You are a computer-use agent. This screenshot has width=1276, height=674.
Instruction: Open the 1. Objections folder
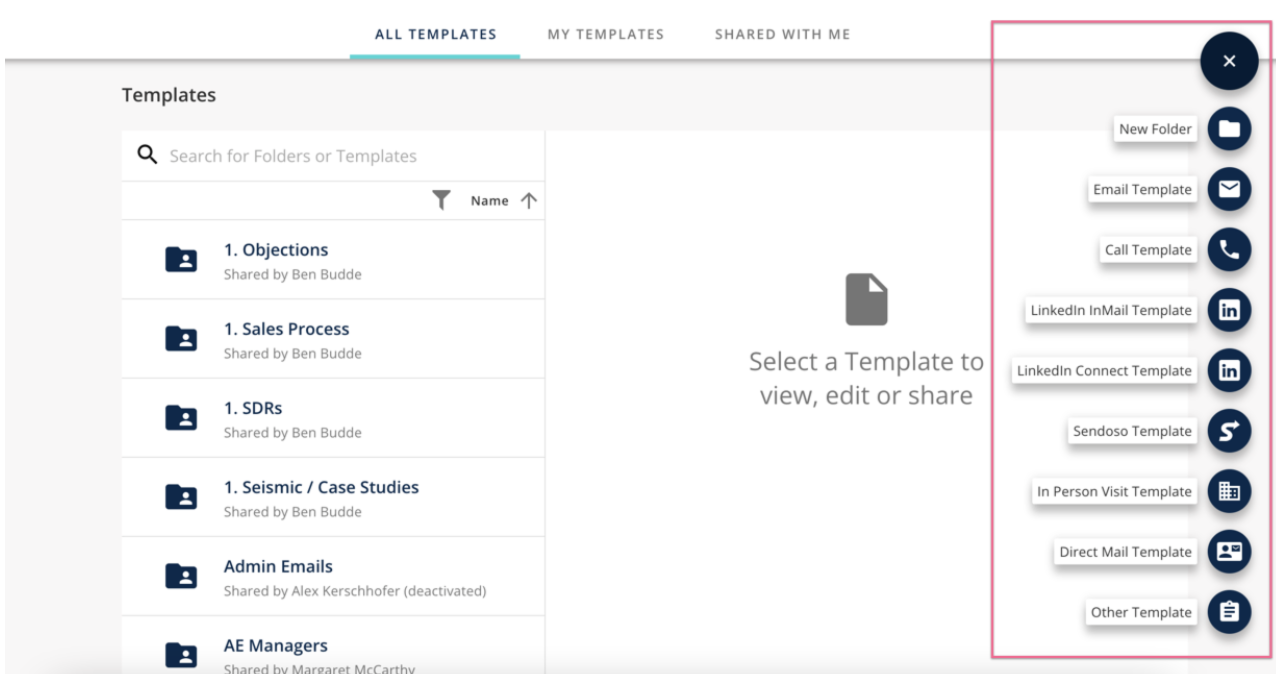click(x=276, y=250)
